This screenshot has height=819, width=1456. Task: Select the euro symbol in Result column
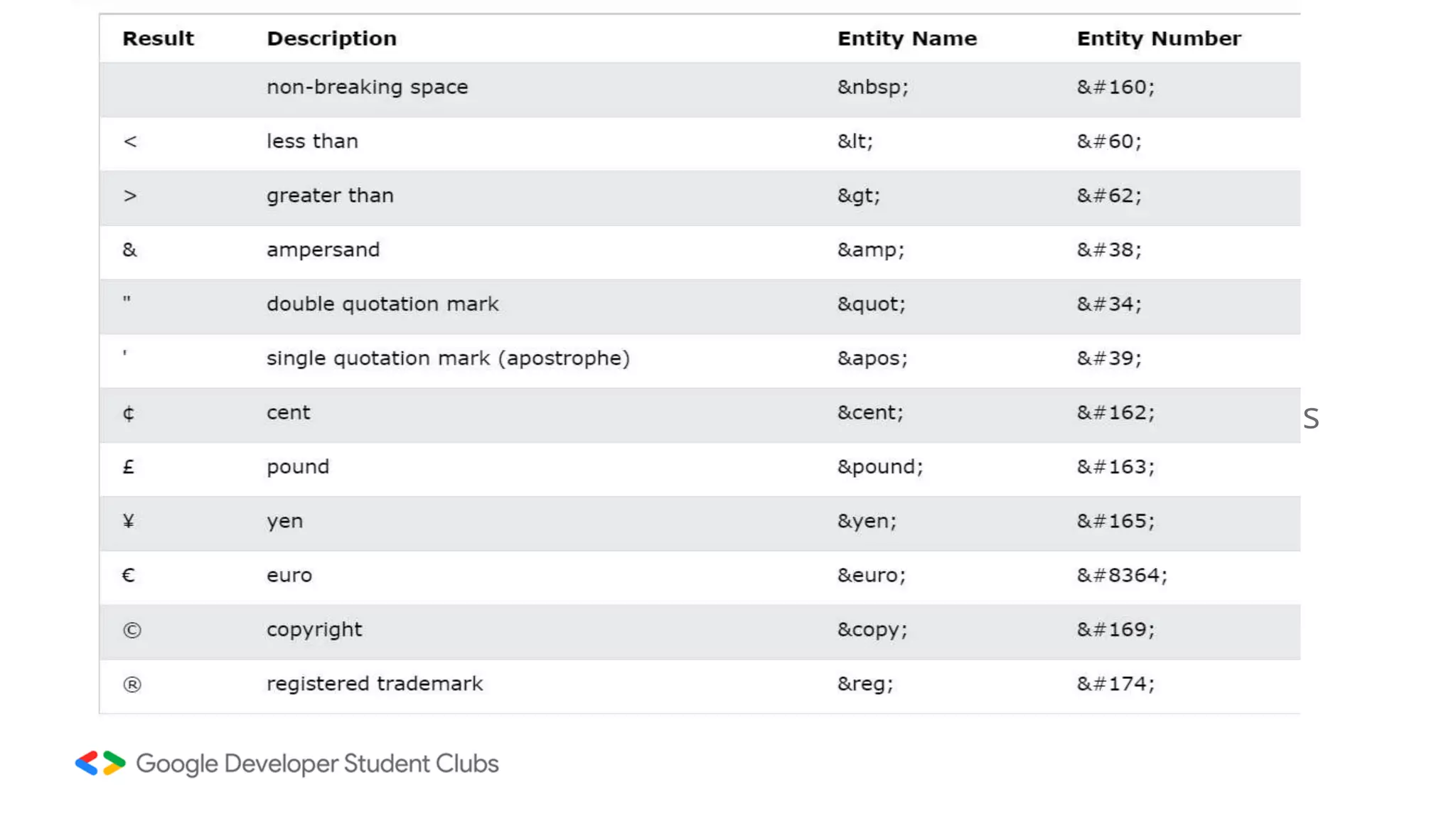point(129,575)
